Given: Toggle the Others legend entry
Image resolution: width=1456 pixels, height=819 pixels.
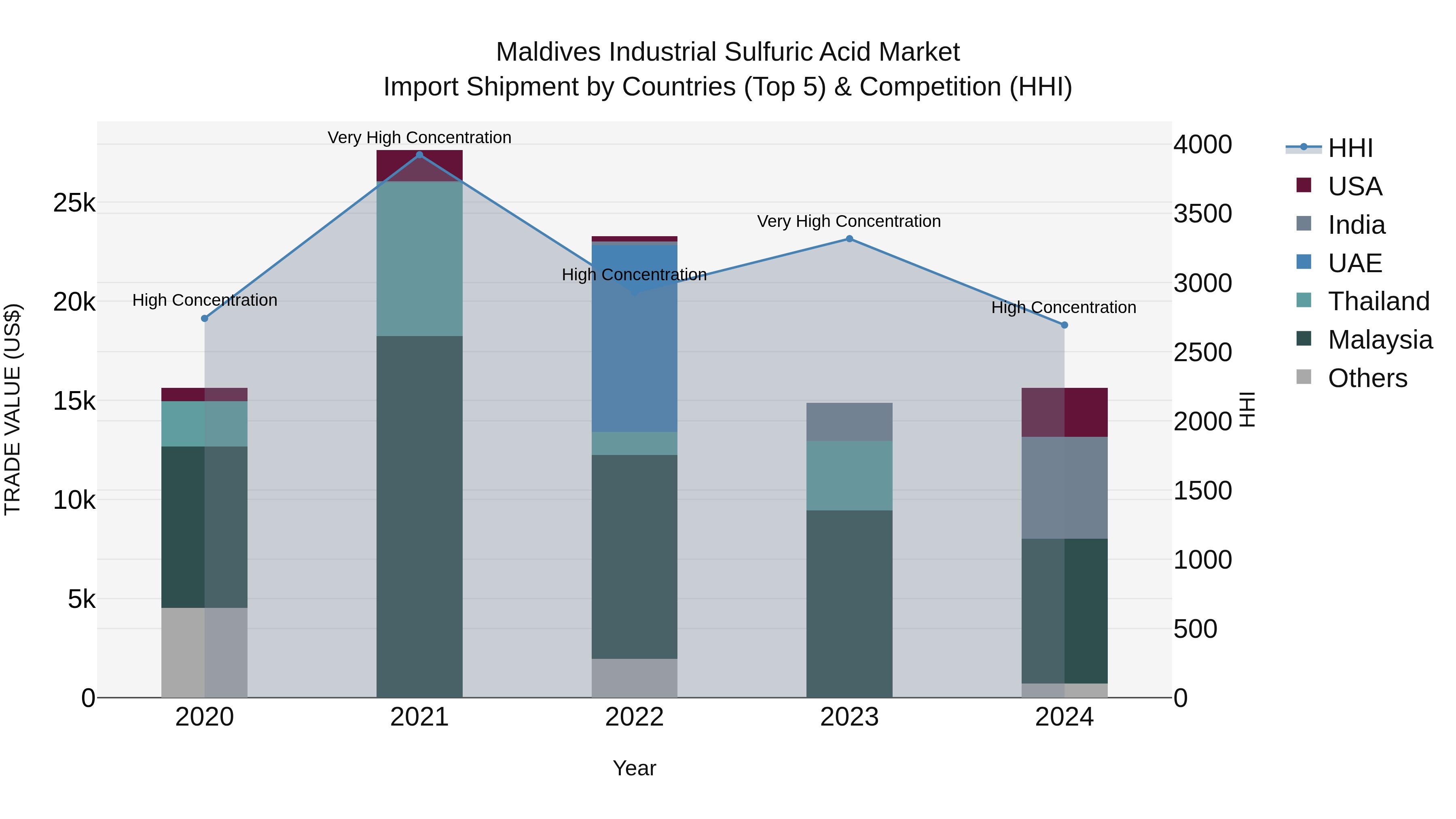Looking at the screenshot, I should (x=1352, y=378).
